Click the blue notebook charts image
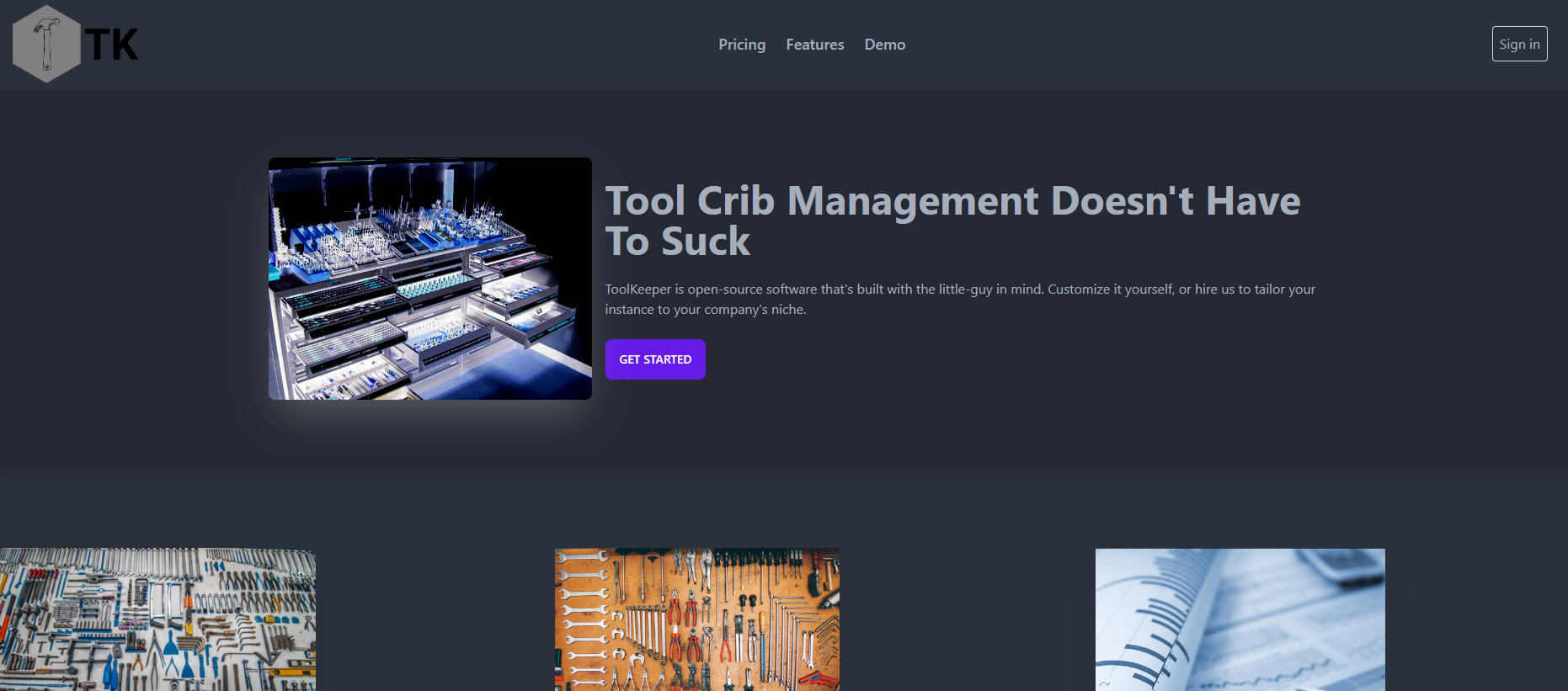1568x691 pixels. 1240,619
